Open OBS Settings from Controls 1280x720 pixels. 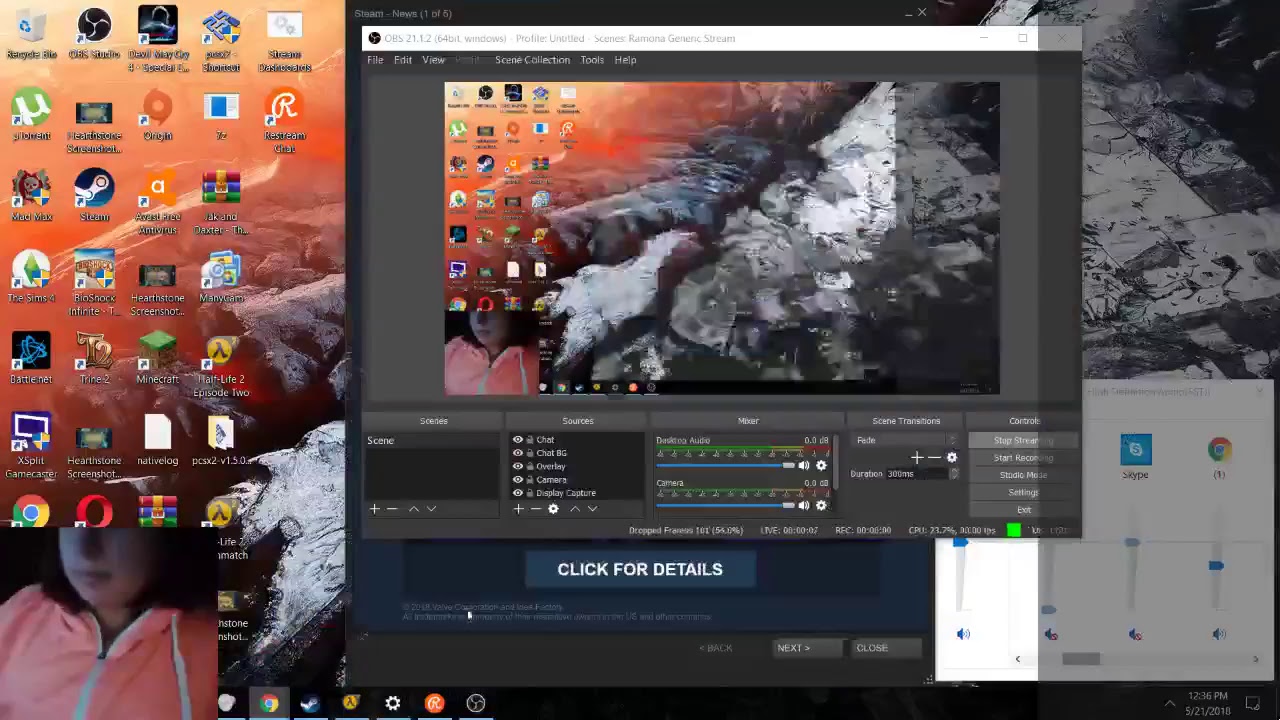tap(1023, 492)
